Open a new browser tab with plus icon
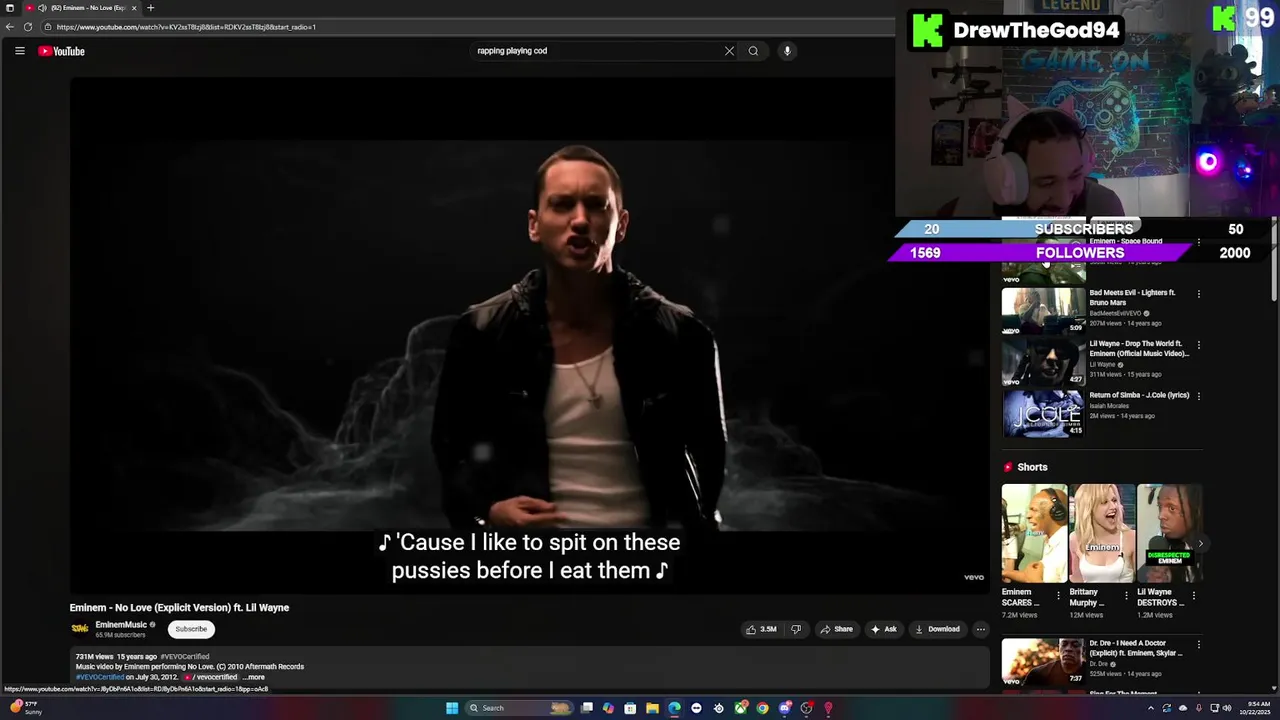 click(x=150, y=8)
